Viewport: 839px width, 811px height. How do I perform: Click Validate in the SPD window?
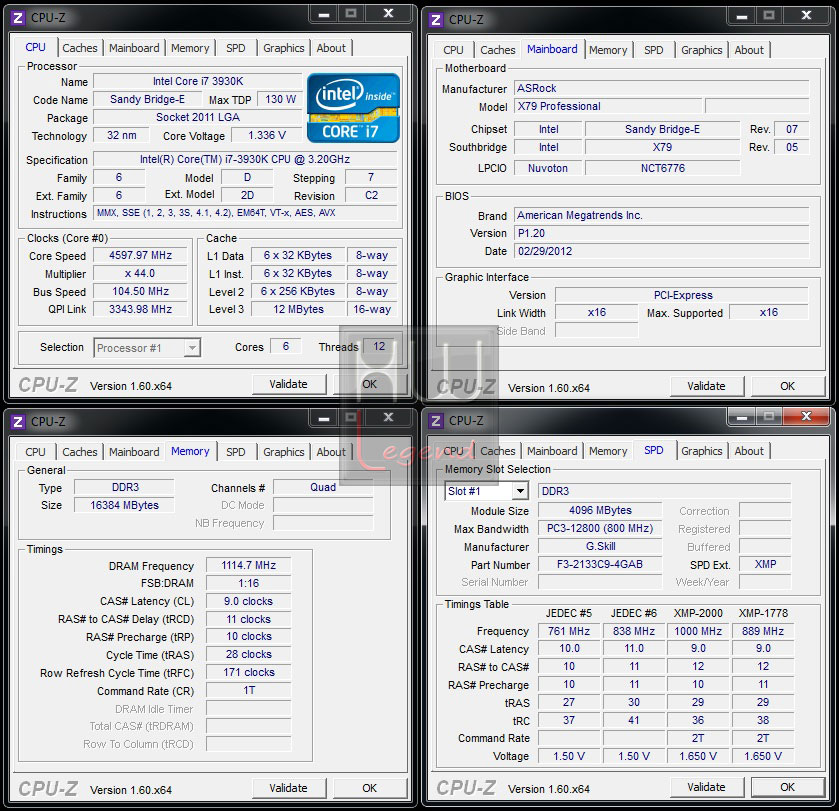[706, 787]
